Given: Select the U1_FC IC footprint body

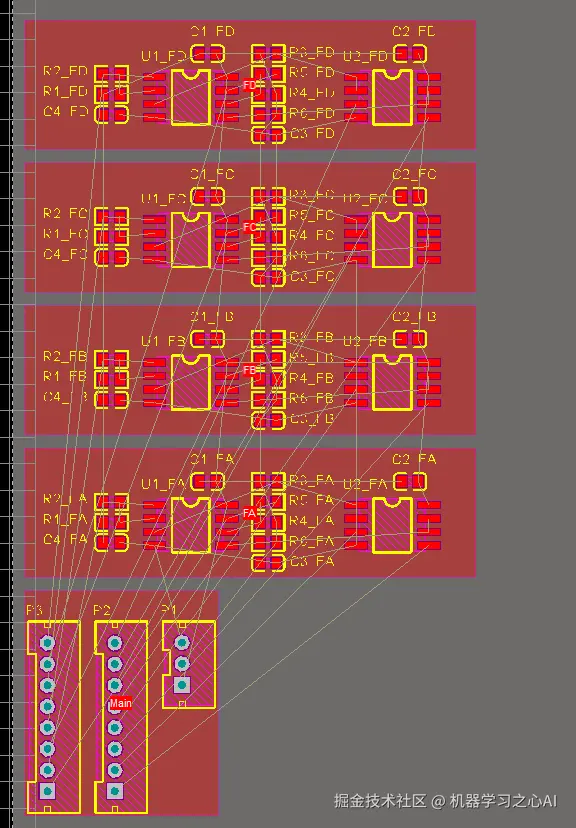Looking at the screenshot, I should 191,240.
